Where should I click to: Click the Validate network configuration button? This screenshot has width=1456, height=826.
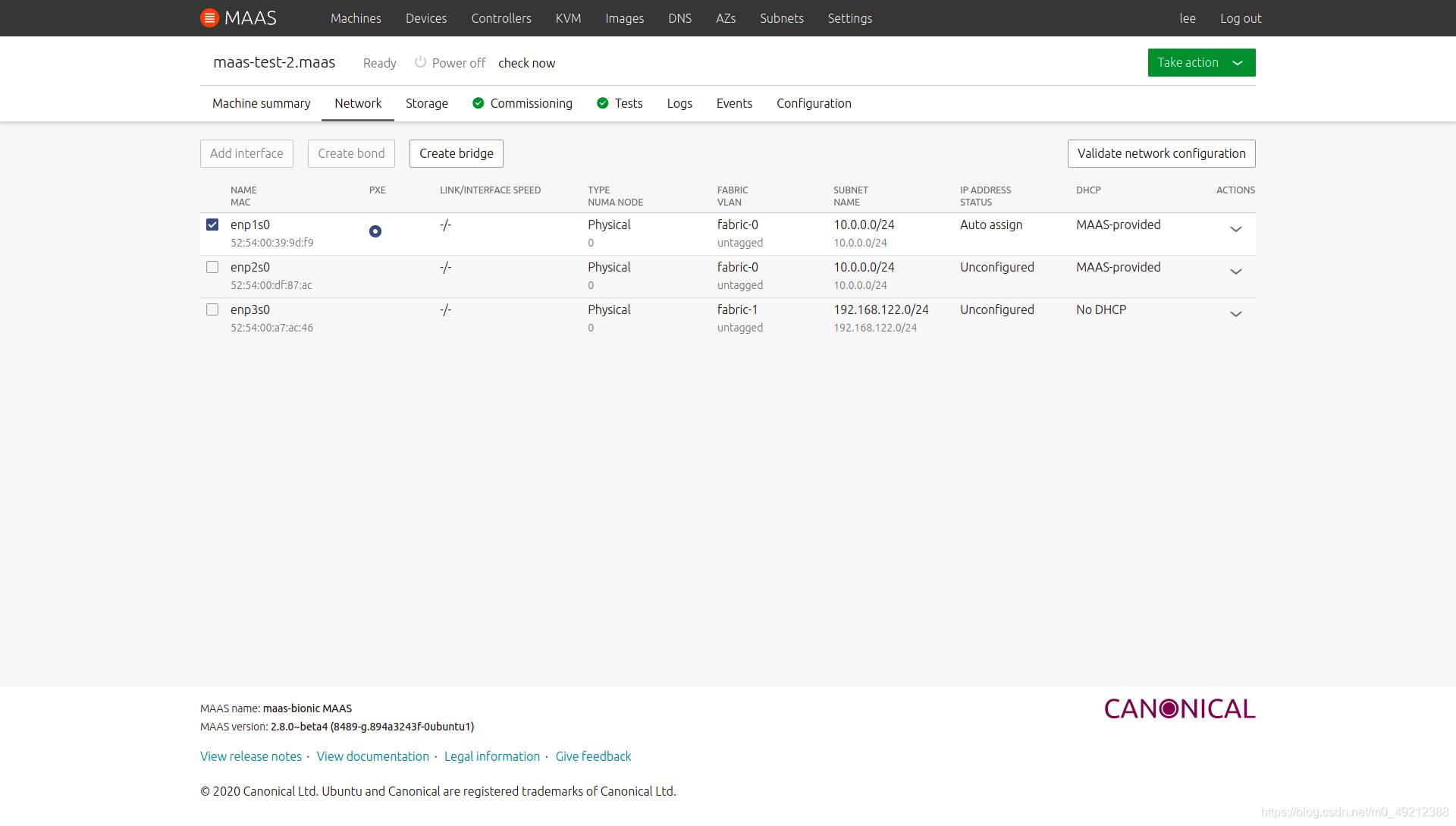(1161, 153)
